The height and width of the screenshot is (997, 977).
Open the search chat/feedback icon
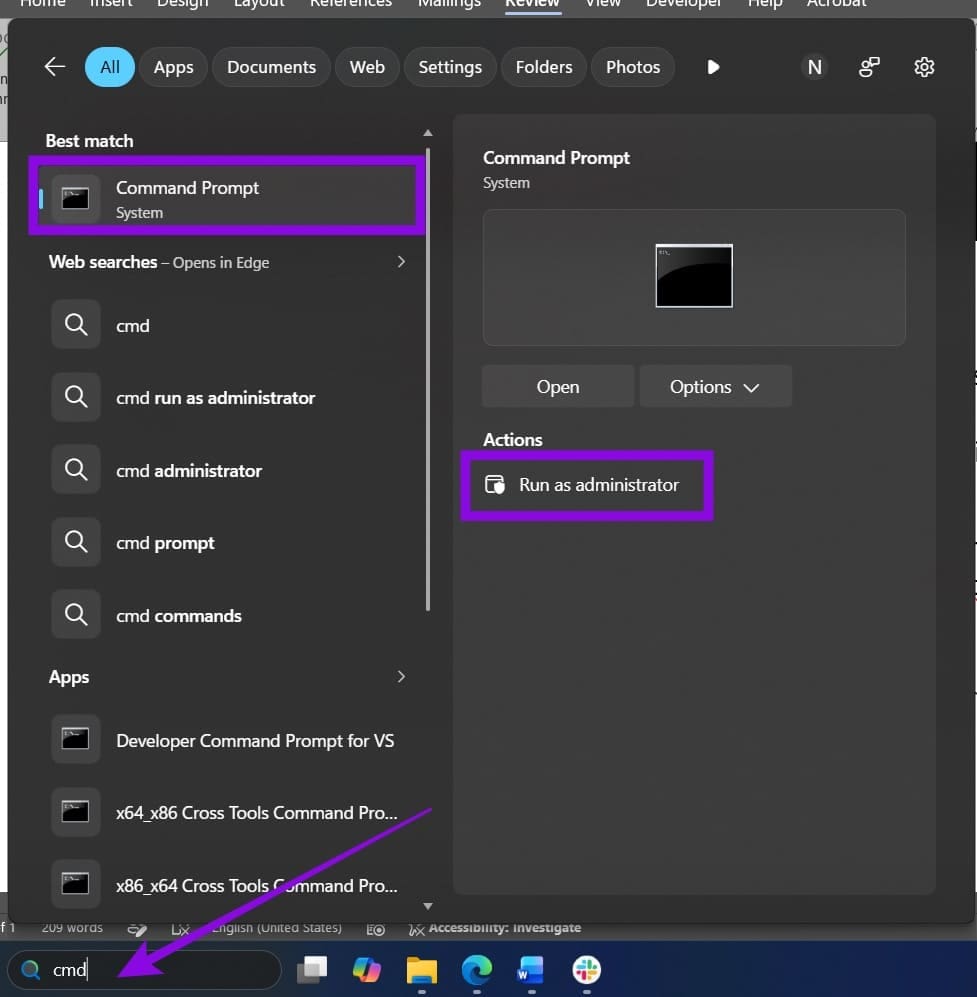point(869,67)
